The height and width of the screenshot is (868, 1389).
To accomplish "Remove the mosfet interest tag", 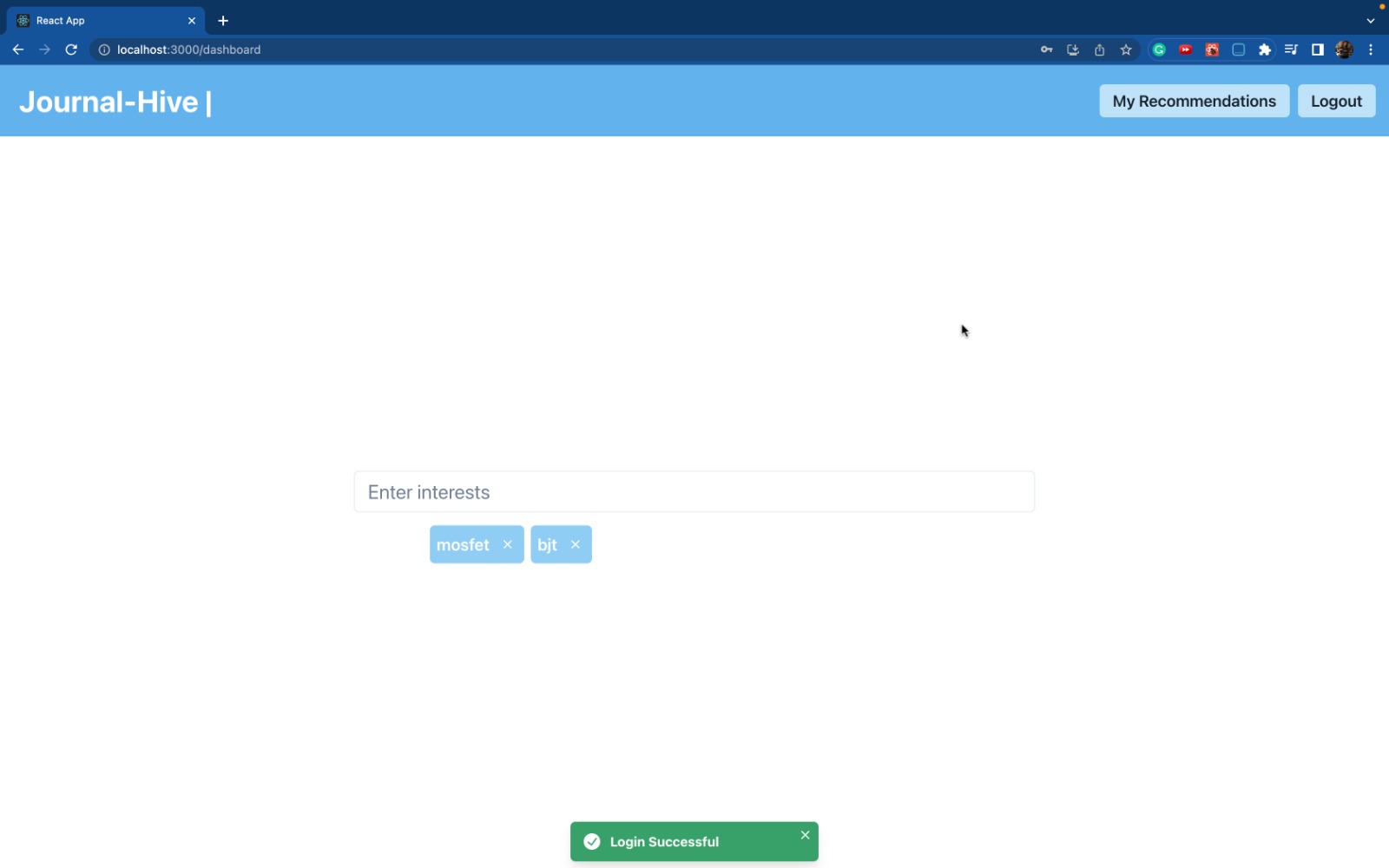I will [x=508, y=544].
